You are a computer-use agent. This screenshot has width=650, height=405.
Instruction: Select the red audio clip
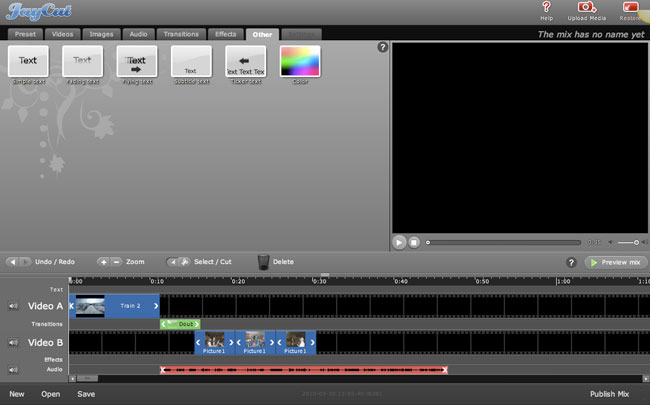304,370
